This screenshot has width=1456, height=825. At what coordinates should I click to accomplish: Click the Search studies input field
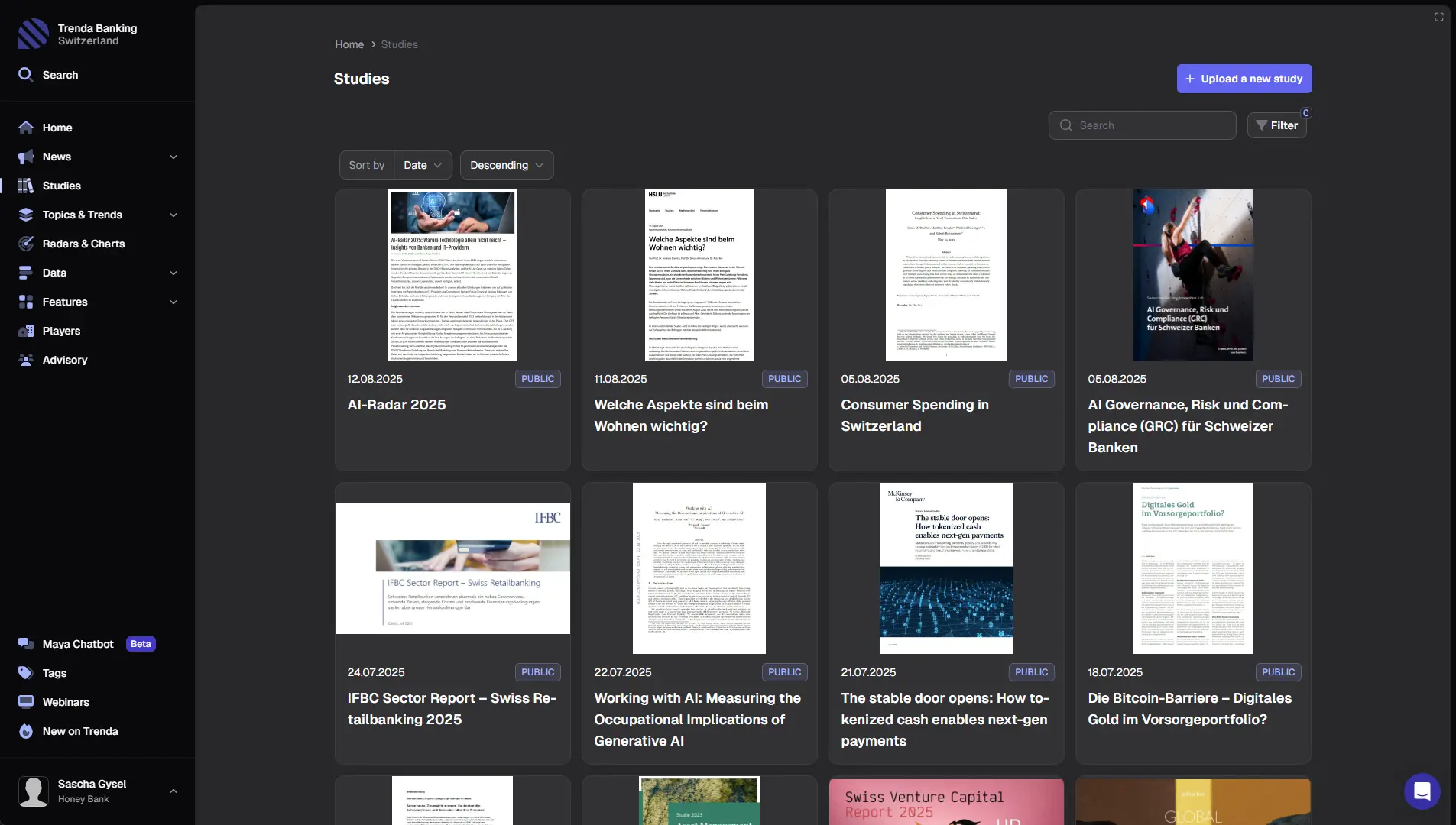tap(1142, 125)
